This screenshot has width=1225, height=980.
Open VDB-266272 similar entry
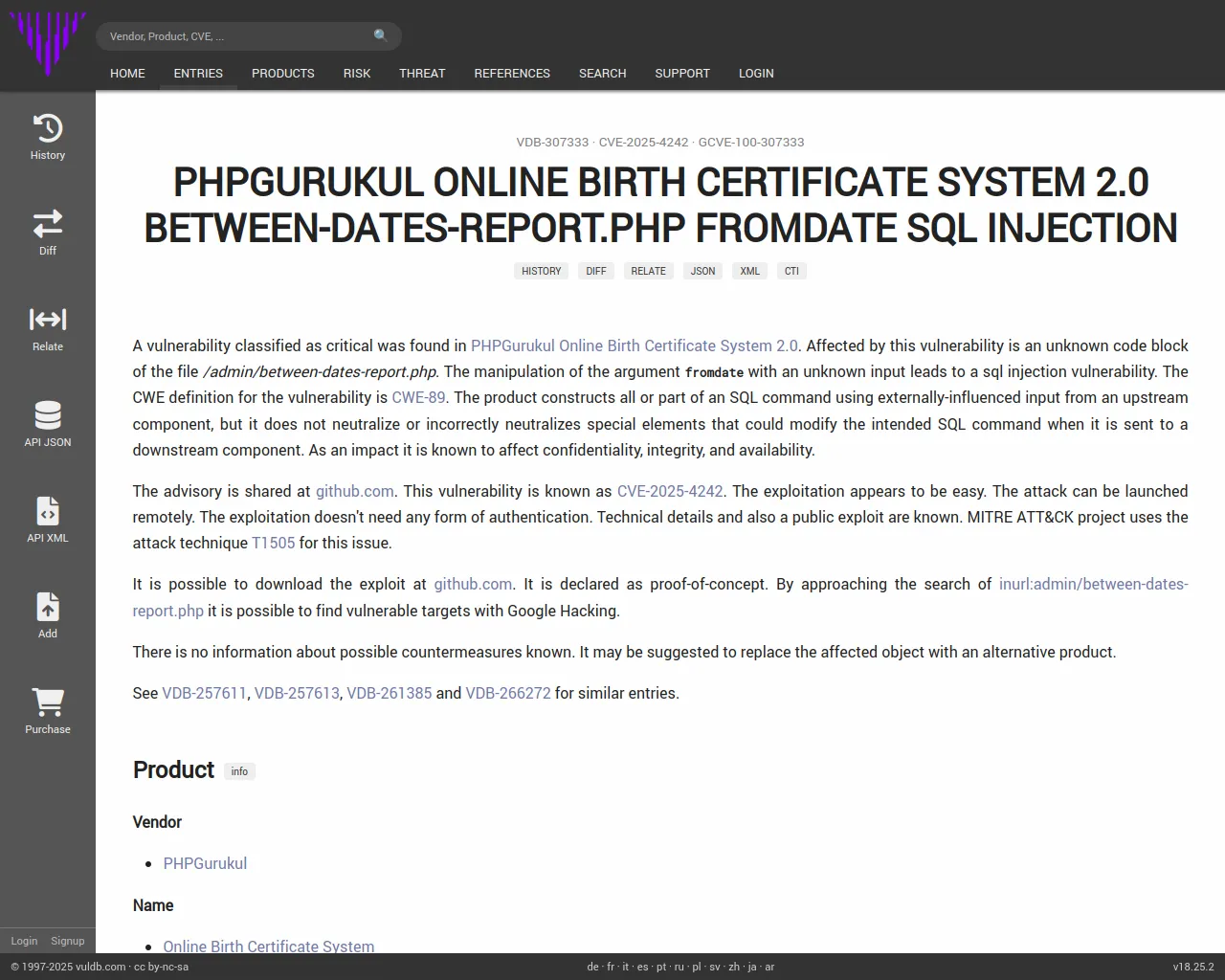(508, 693)
